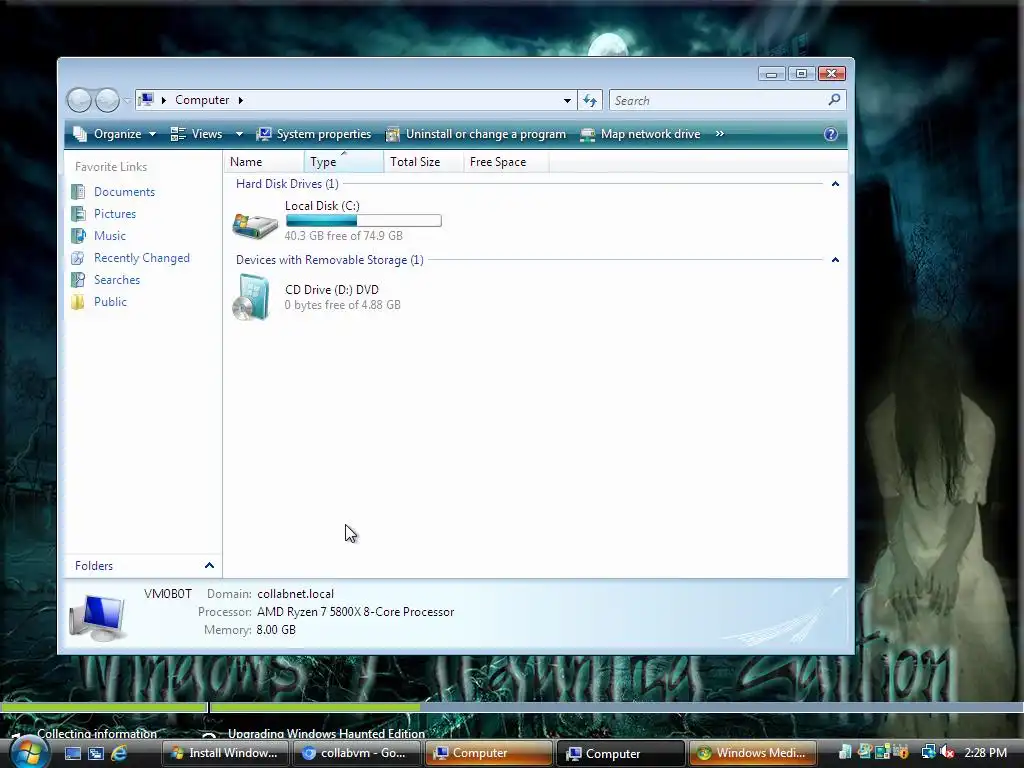Maximize the Computer window

pos(801,74)
